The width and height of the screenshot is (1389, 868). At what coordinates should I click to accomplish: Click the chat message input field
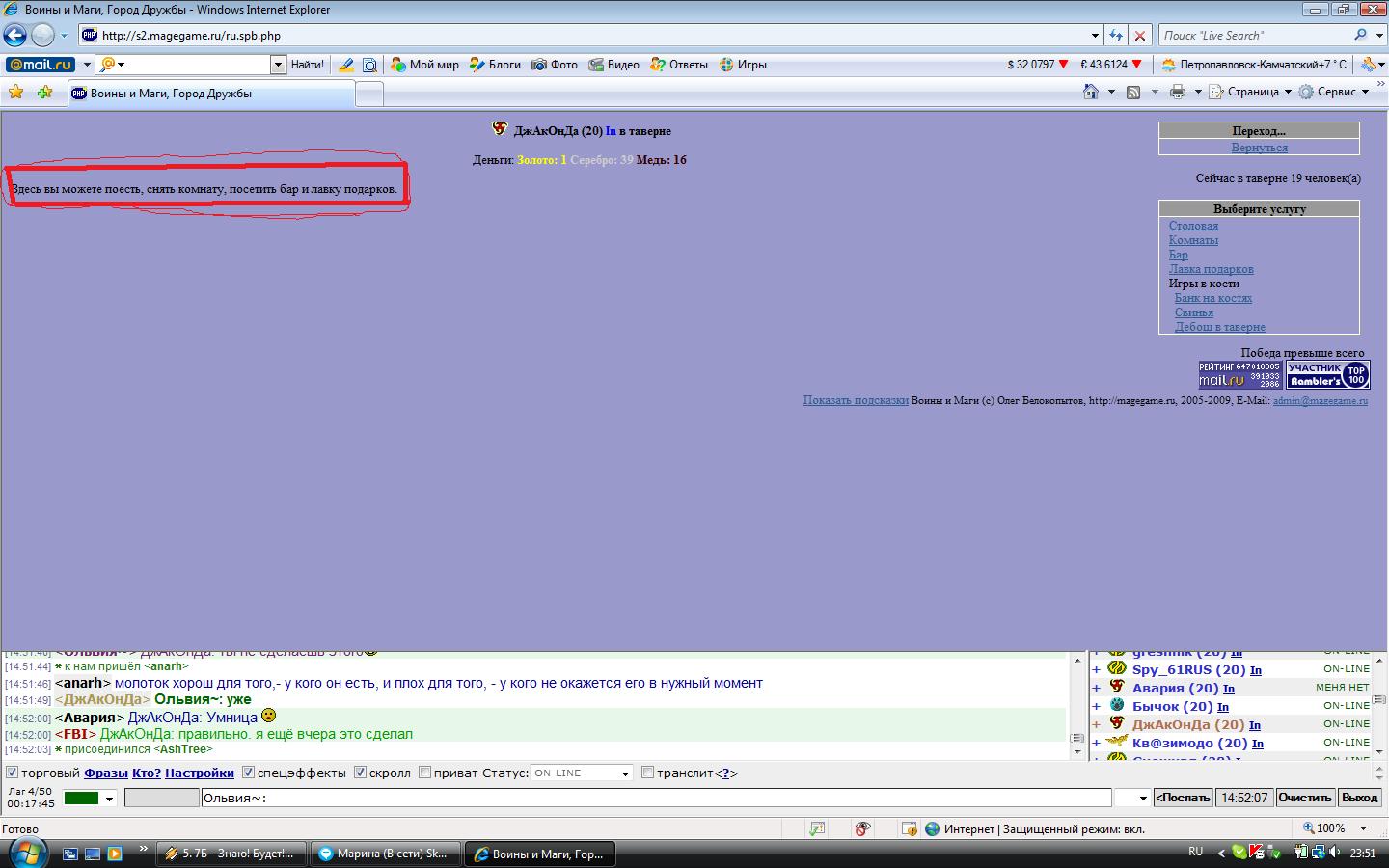click(x=656, y=798)
